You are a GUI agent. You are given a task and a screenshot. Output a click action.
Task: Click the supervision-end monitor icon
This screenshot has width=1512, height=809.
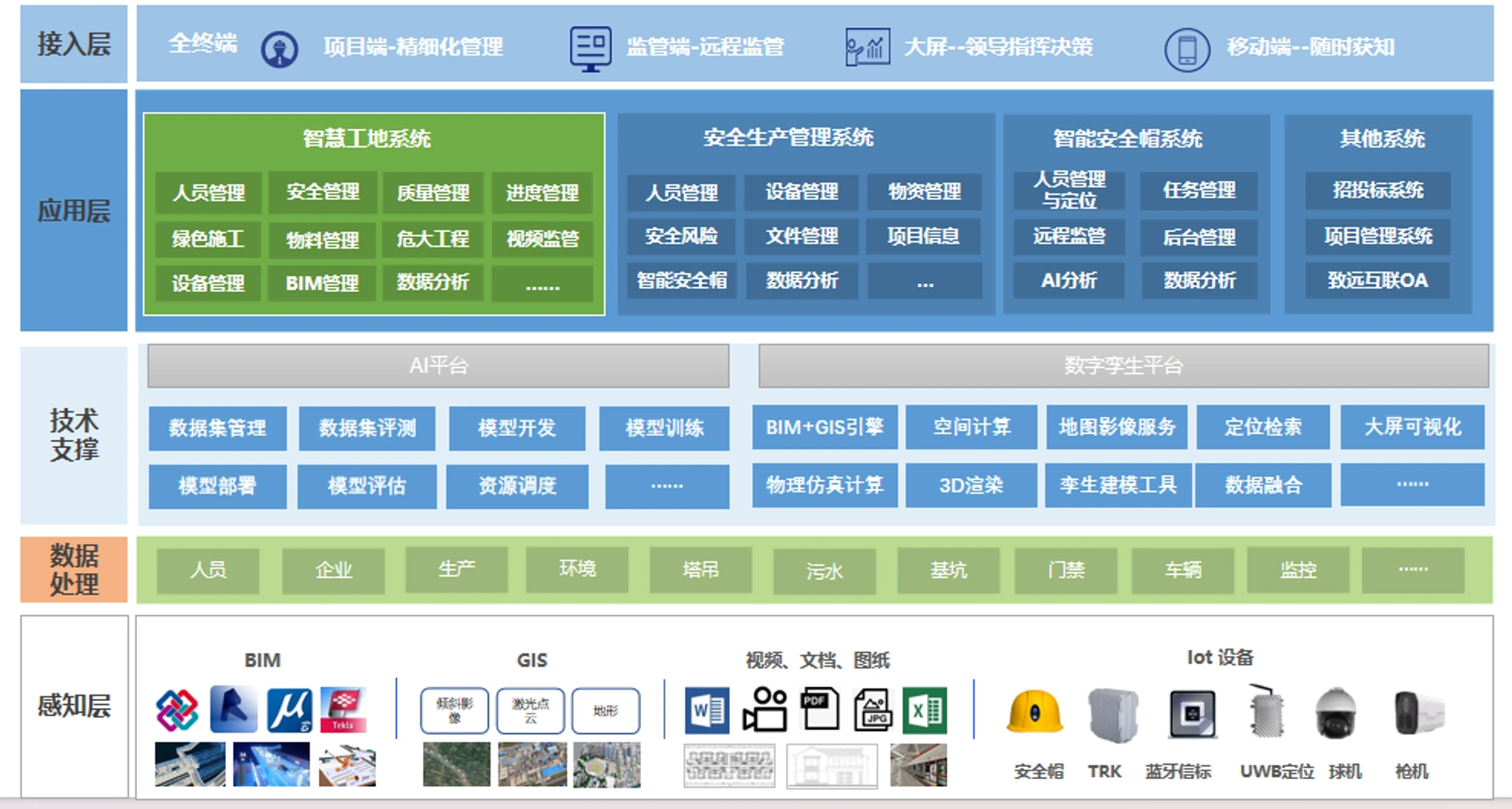(x=591, y=49)
